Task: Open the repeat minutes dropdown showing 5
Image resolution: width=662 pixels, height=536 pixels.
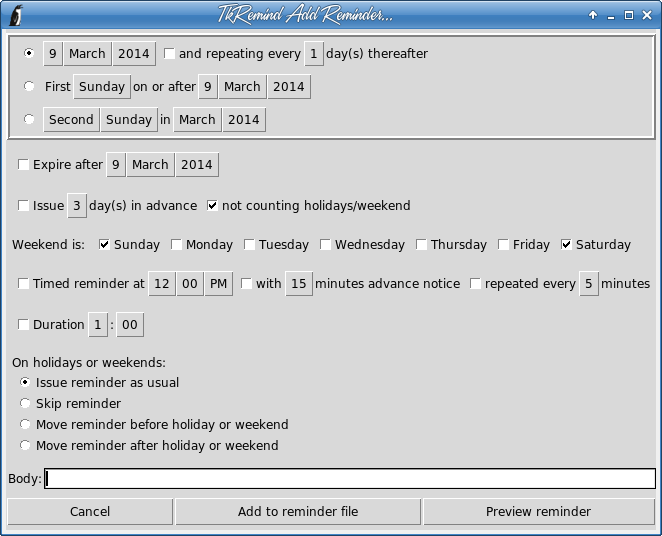Action: 589,284
